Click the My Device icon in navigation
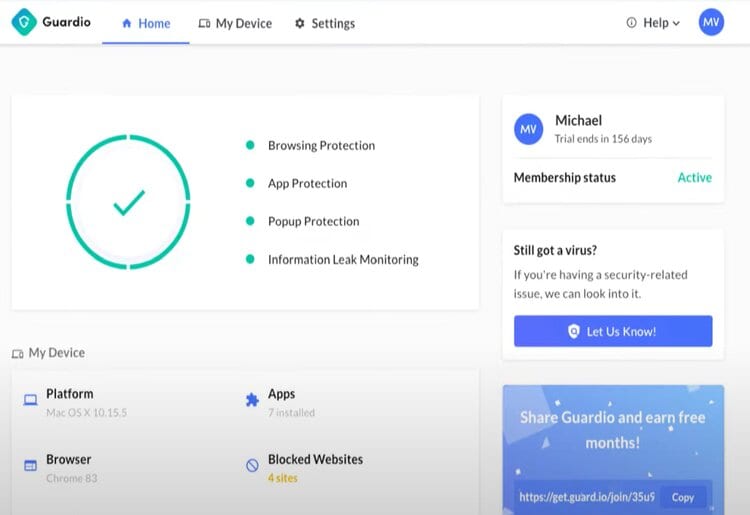Viewport: 750px width, 515px height. click(204, 23)
